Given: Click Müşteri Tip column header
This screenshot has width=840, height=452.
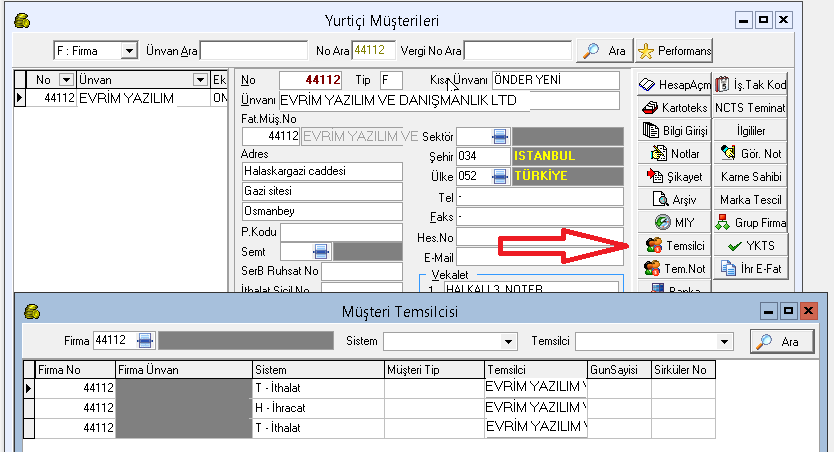Looking at the screenshot, I should pos(434,370).
